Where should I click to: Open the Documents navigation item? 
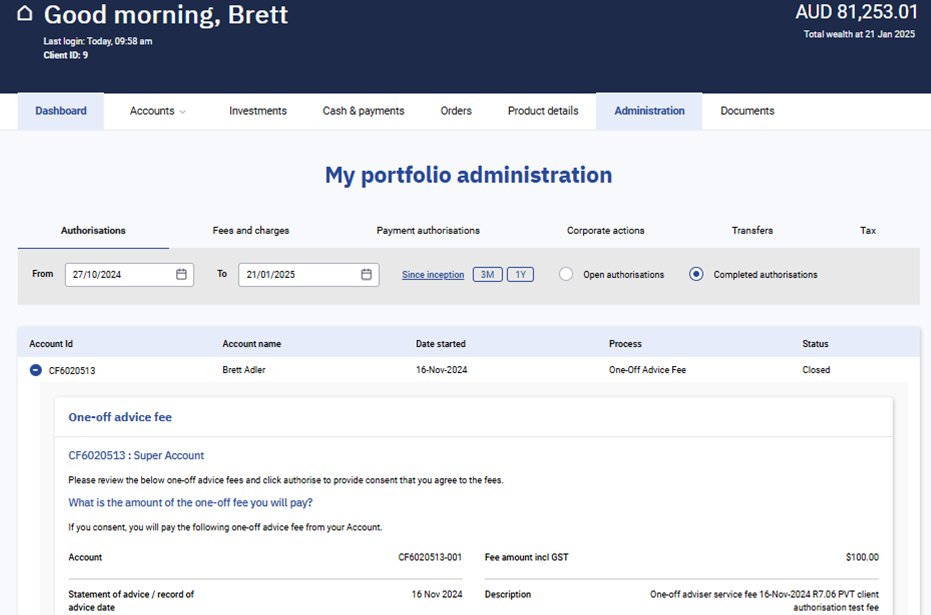click(747, 111)
